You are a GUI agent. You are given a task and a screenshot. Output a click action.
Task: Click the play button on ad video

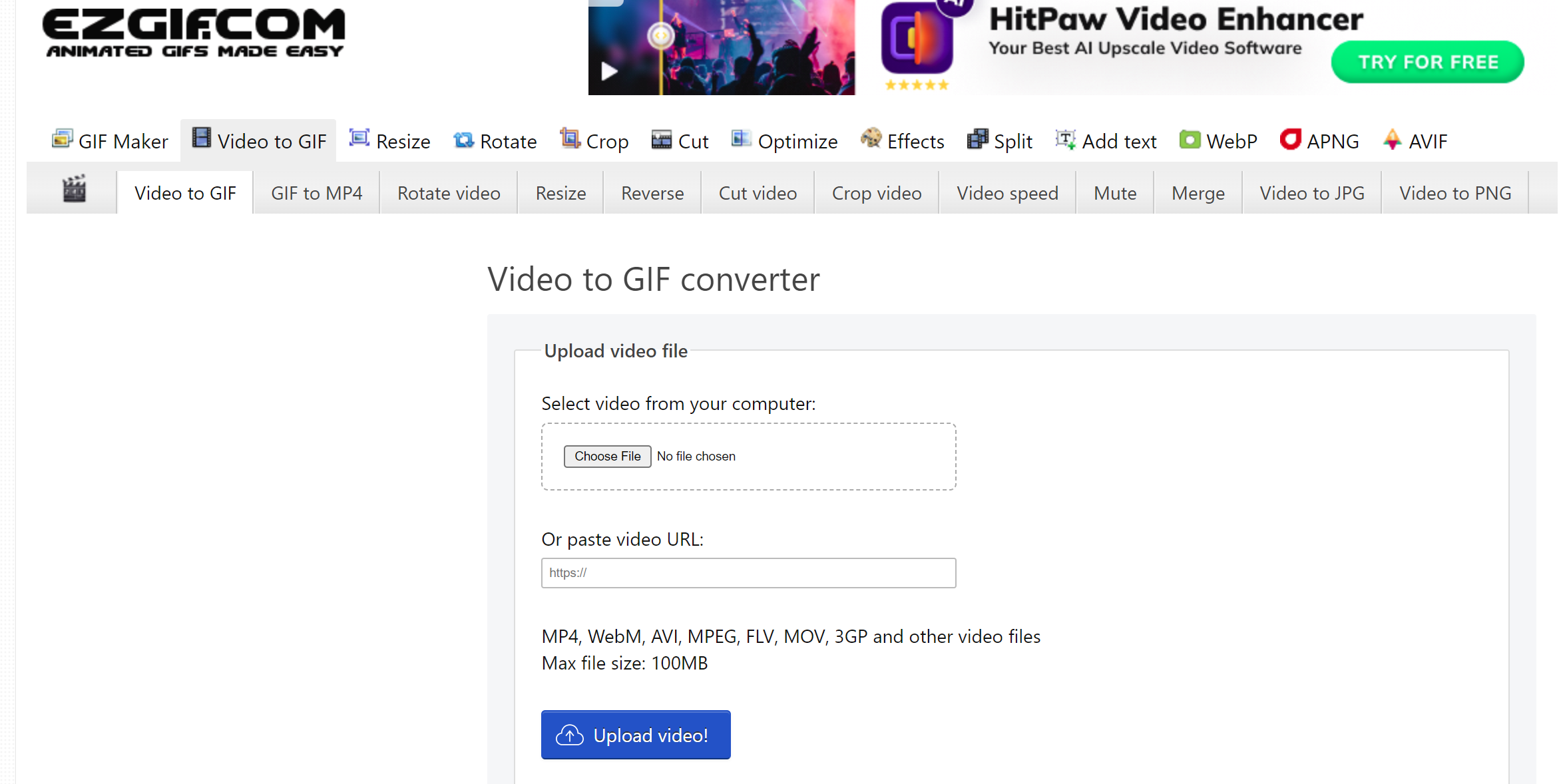click(x=609, y=71)
